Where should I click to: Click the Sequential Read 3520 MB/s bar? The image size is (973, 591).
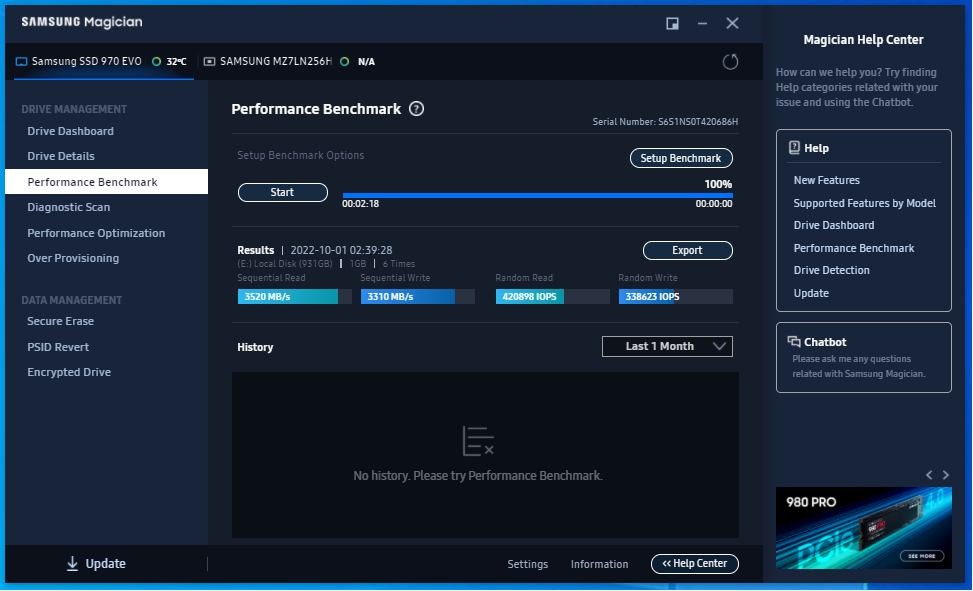point(294,297)
